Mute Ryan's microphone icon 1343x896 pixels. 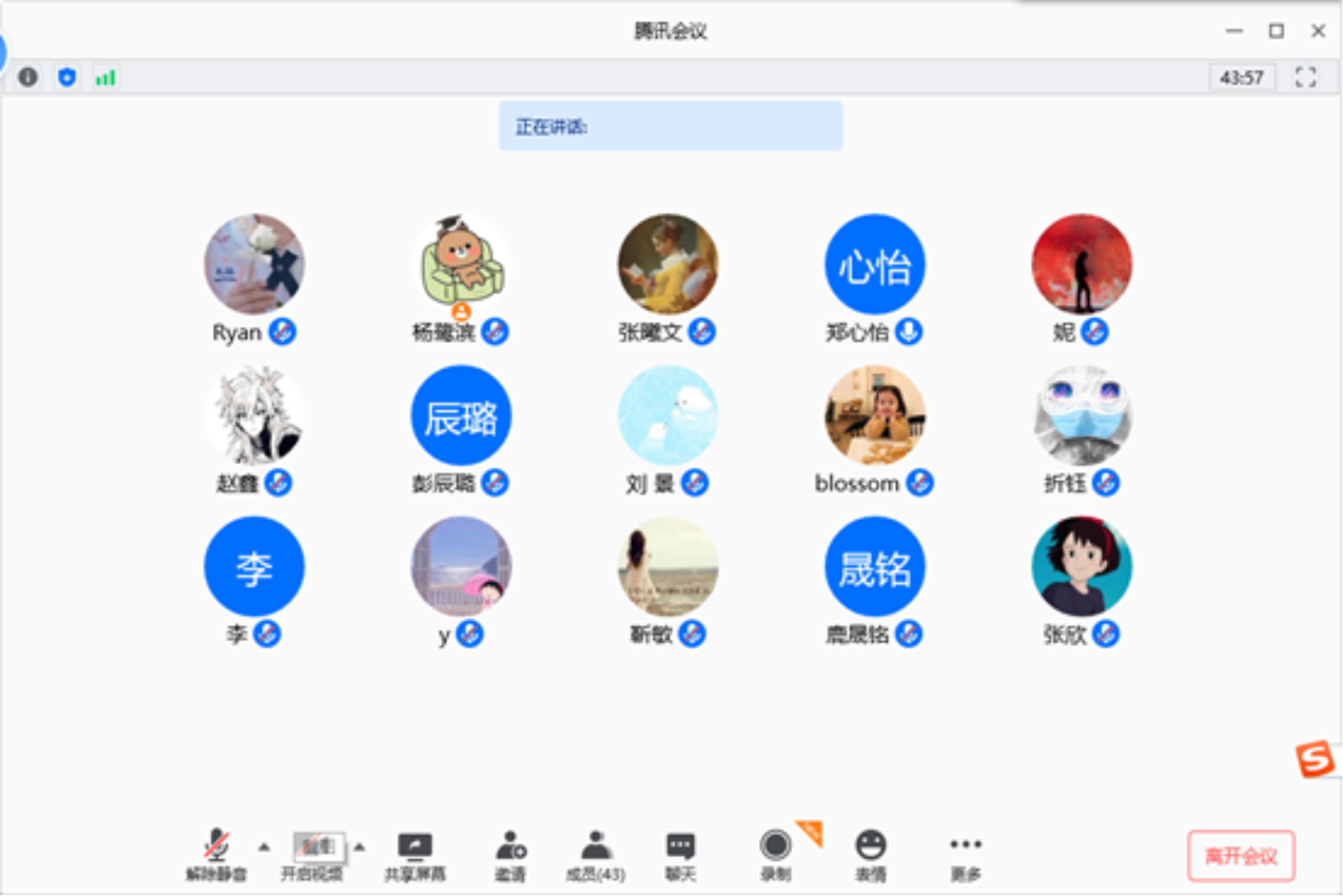[284, 332]
